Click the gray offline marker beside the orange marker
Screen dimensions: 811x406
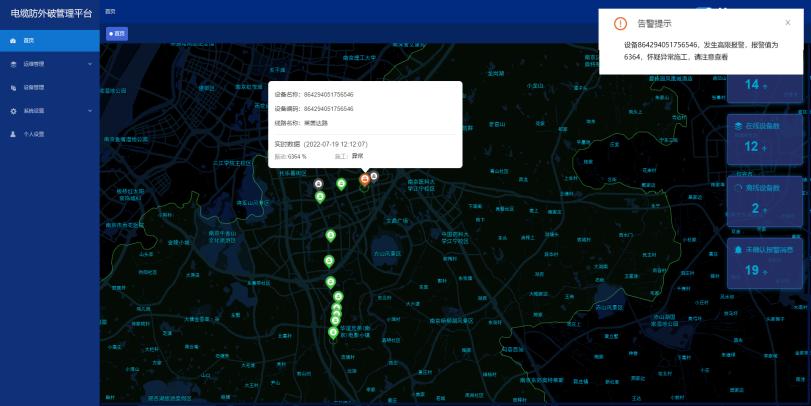click(x=374, y=176)
